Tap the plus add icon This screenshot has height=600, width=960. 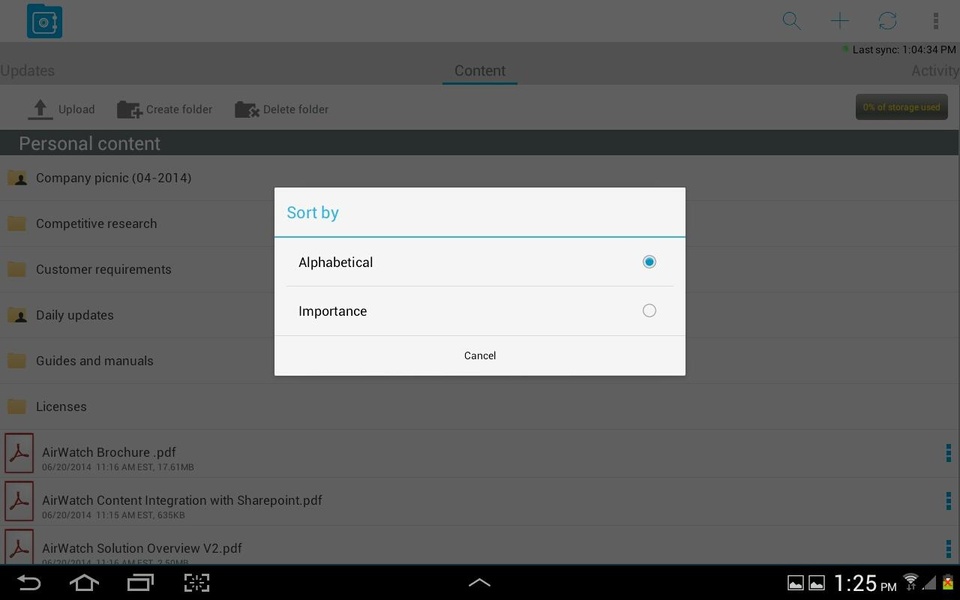click(839, 21)
